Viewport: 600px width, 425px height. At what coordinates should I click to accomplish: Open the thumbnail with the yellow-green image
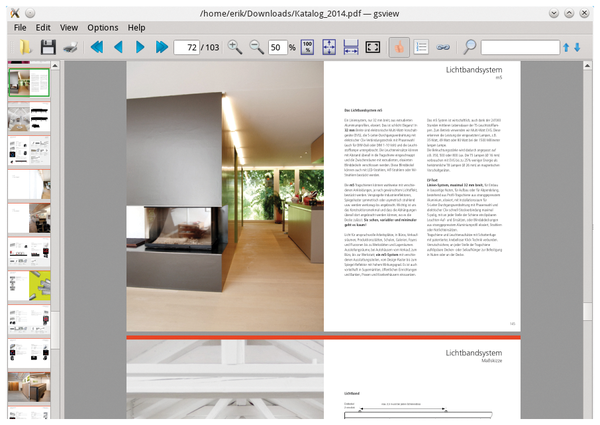[x=29, y=286]
